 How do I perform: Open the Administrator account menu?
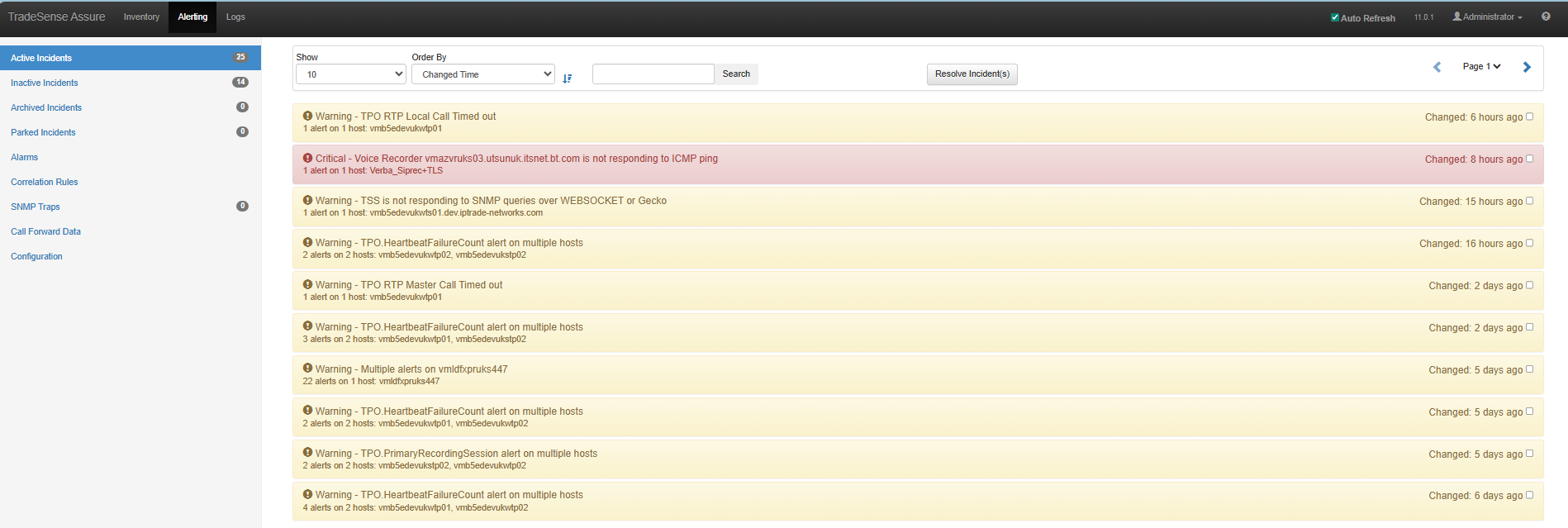(x=1487, y=17)
